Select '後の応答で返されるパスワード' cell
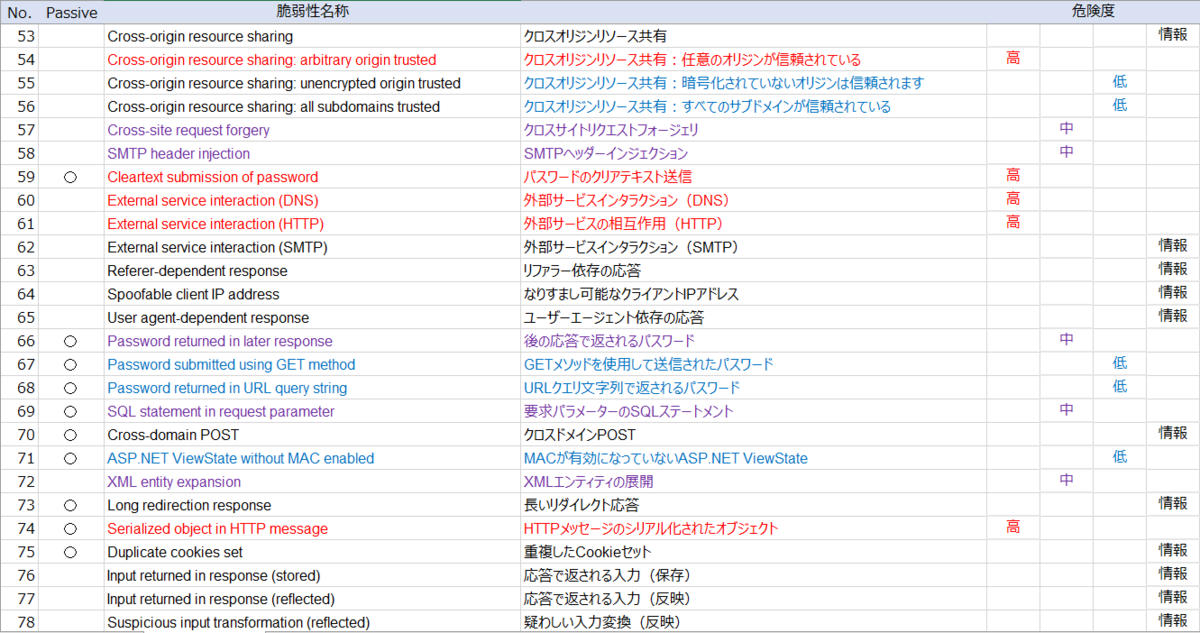 [754, 341]
